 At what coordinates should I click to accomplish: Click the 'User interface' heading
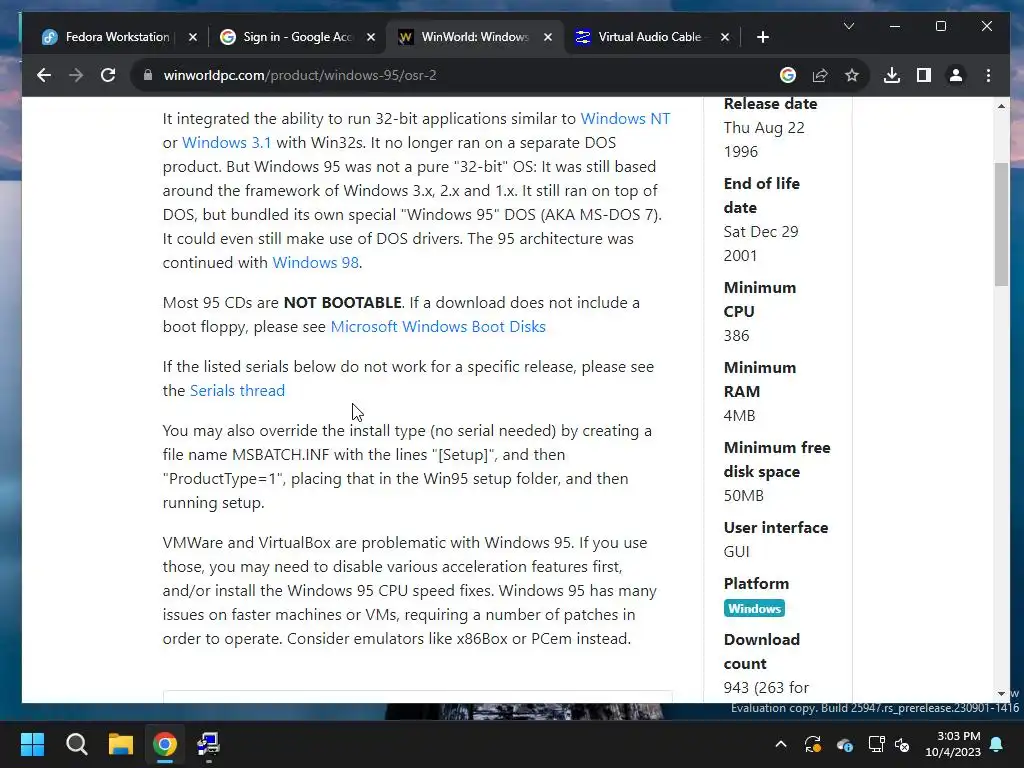[x=776, y=527]
